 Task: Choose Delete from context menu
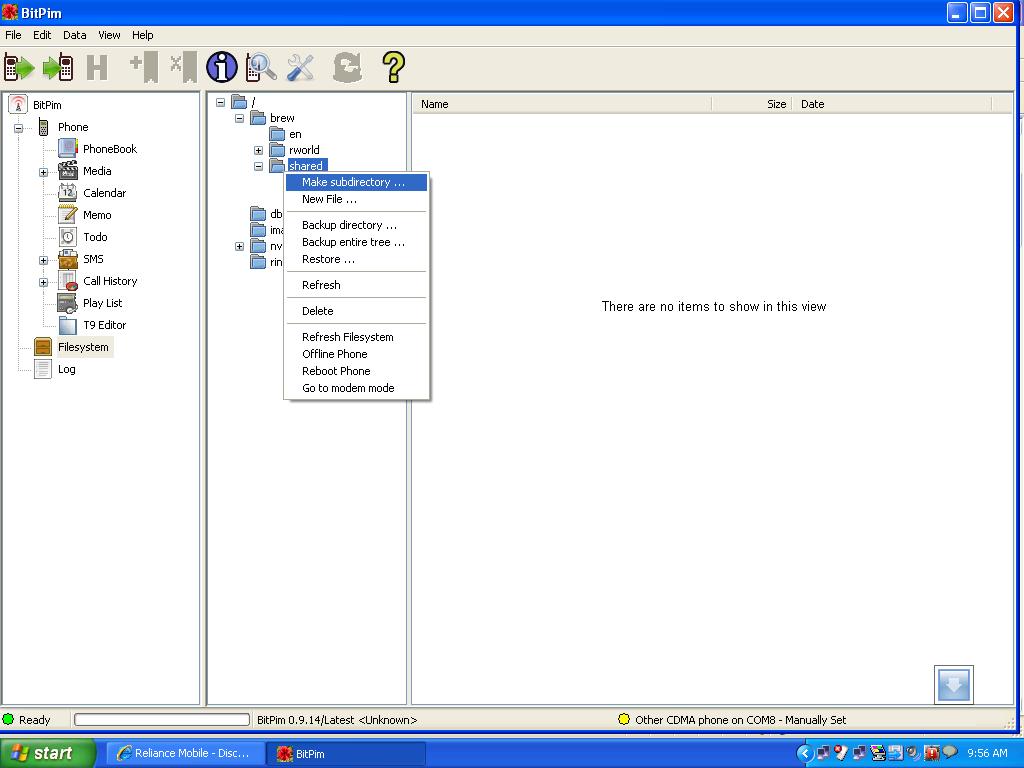(x=357, y=312)
